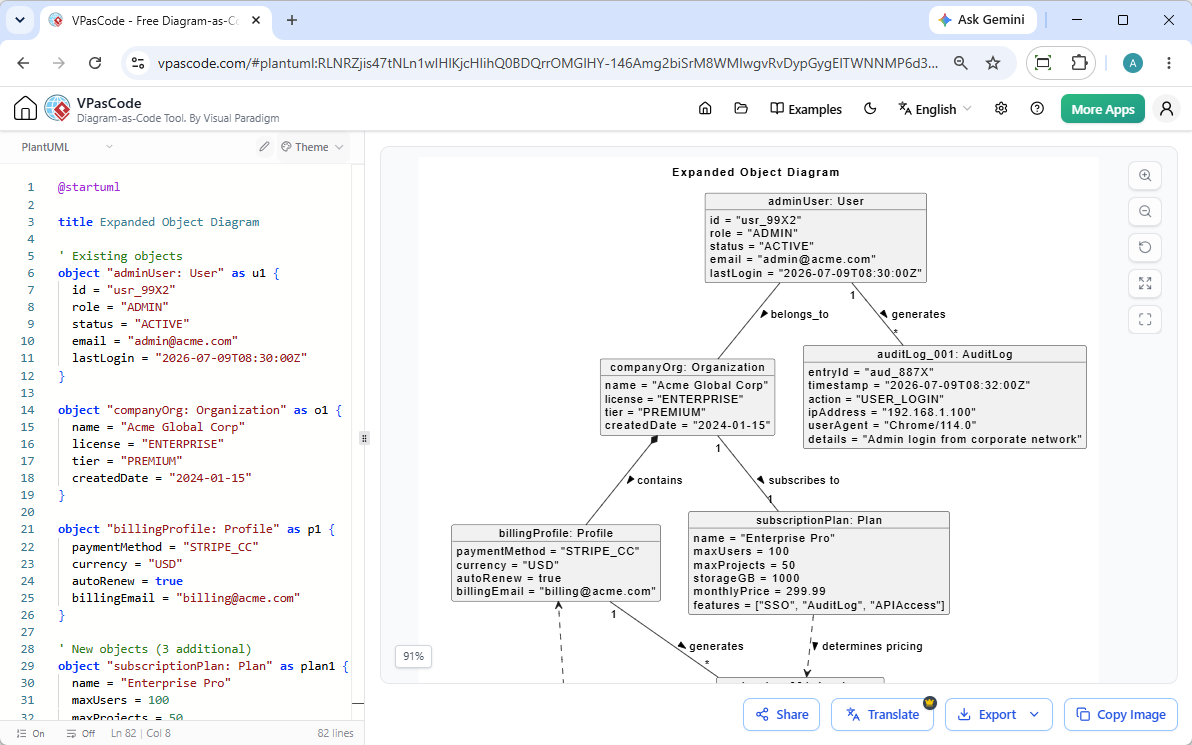Screen dimensions: 1192x745
Task: Click the 'Expanded Object Diagram' diagram title
Action: (756, 173)
